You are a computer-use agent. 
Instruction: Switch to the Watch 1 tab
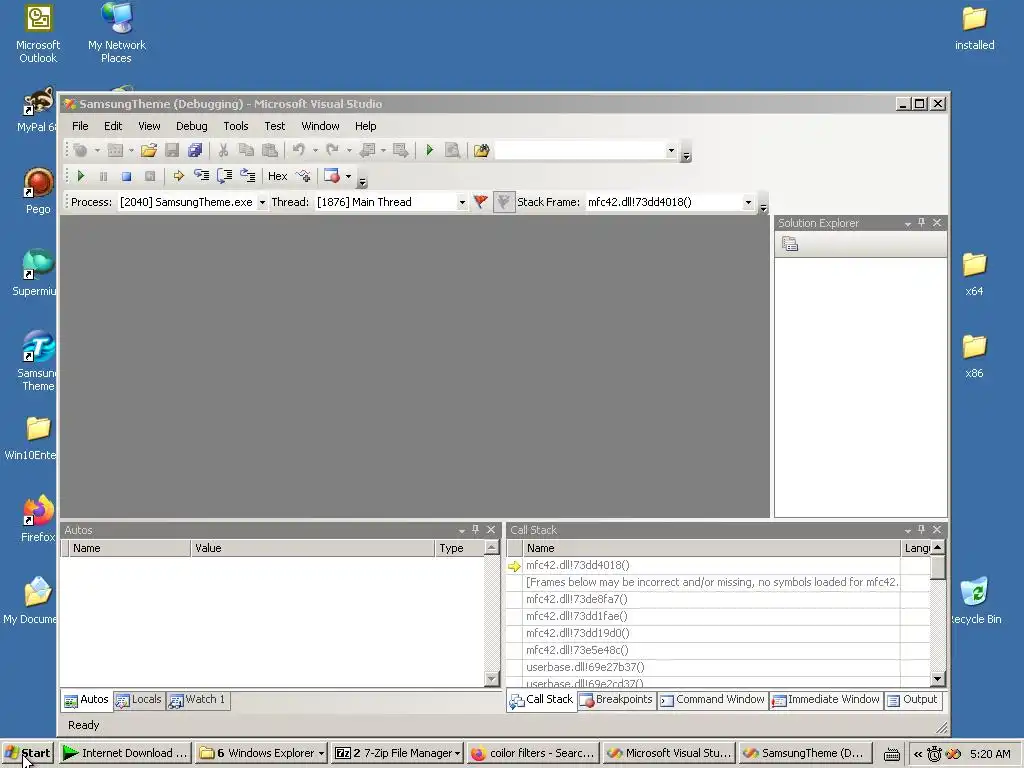[x=197, y=699]
